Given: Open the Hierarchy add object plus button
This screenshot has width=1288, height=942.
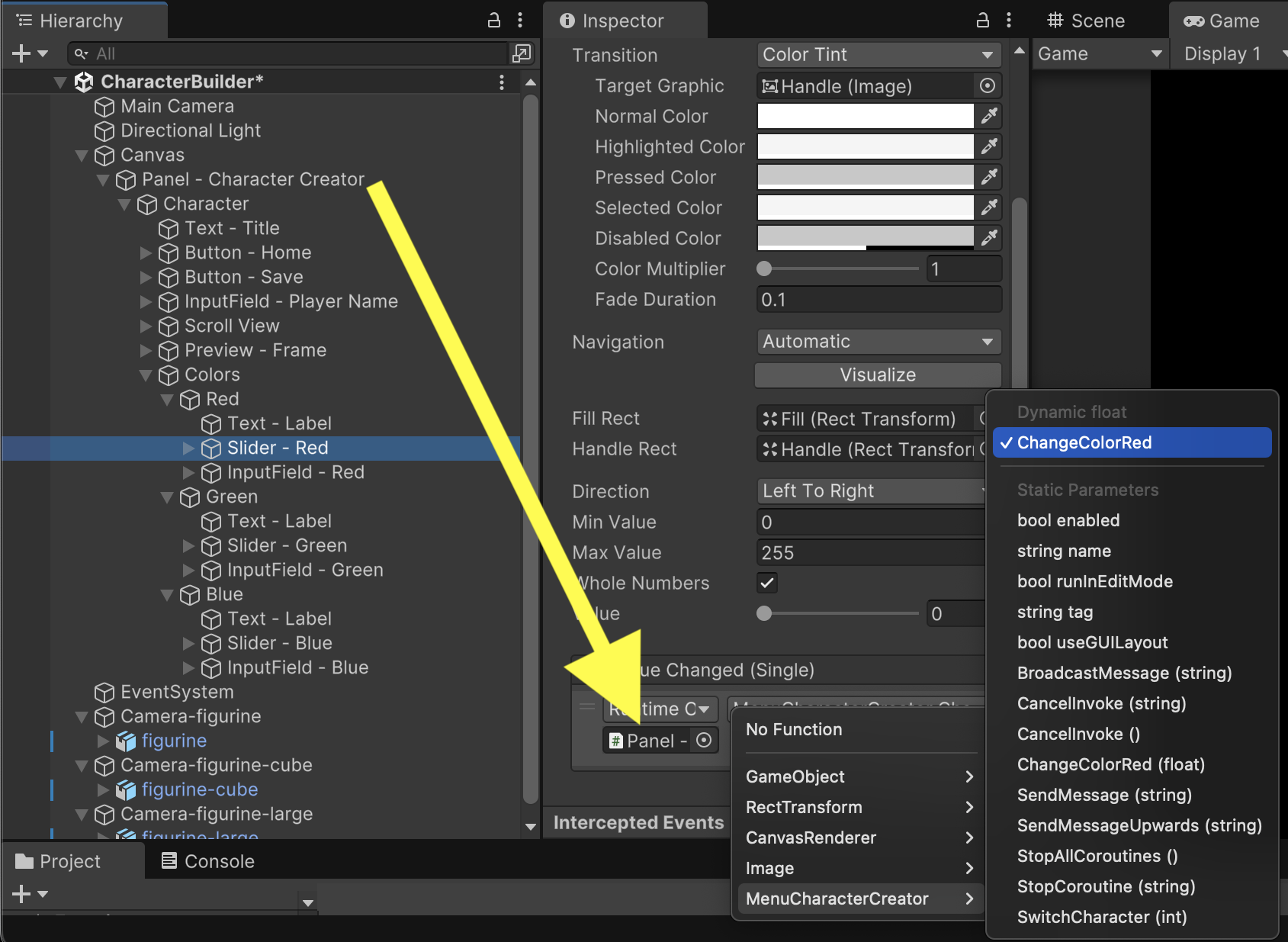Looking at the screenshot, I should coord(22,53).
